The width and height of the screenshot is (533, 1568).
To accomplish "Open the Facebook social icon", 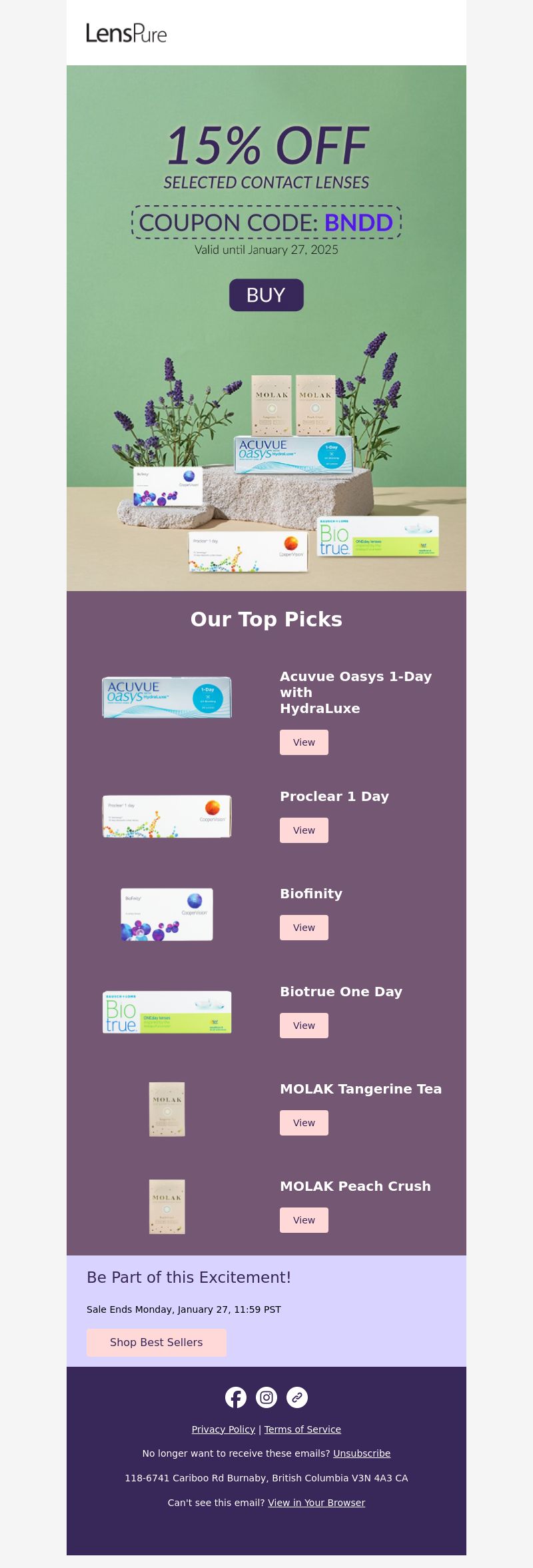I will 236,1397.
